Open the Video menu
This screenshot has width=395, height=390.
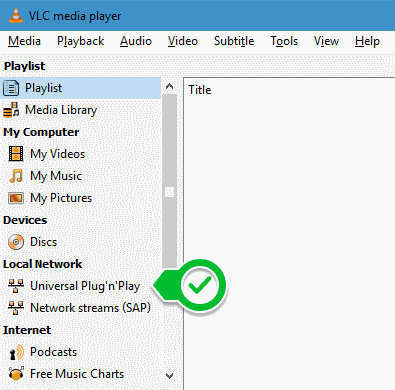(183, 41)
